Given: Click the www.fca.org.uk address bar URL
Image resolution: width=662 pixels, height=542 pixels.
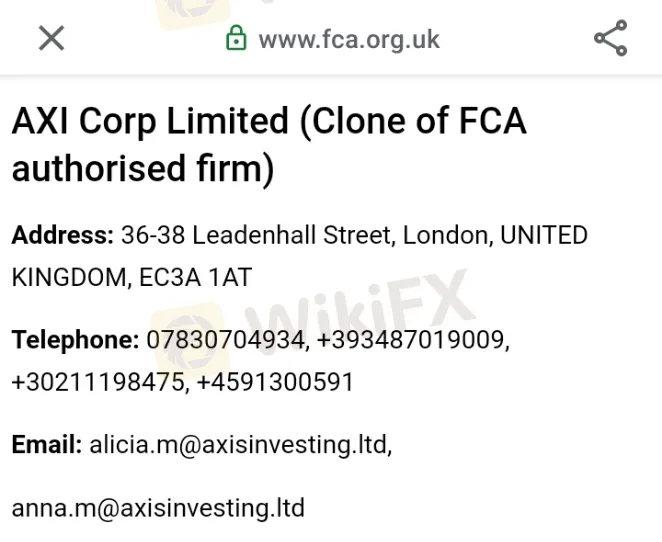Looking at the screenshot, I should pos(348,40).
